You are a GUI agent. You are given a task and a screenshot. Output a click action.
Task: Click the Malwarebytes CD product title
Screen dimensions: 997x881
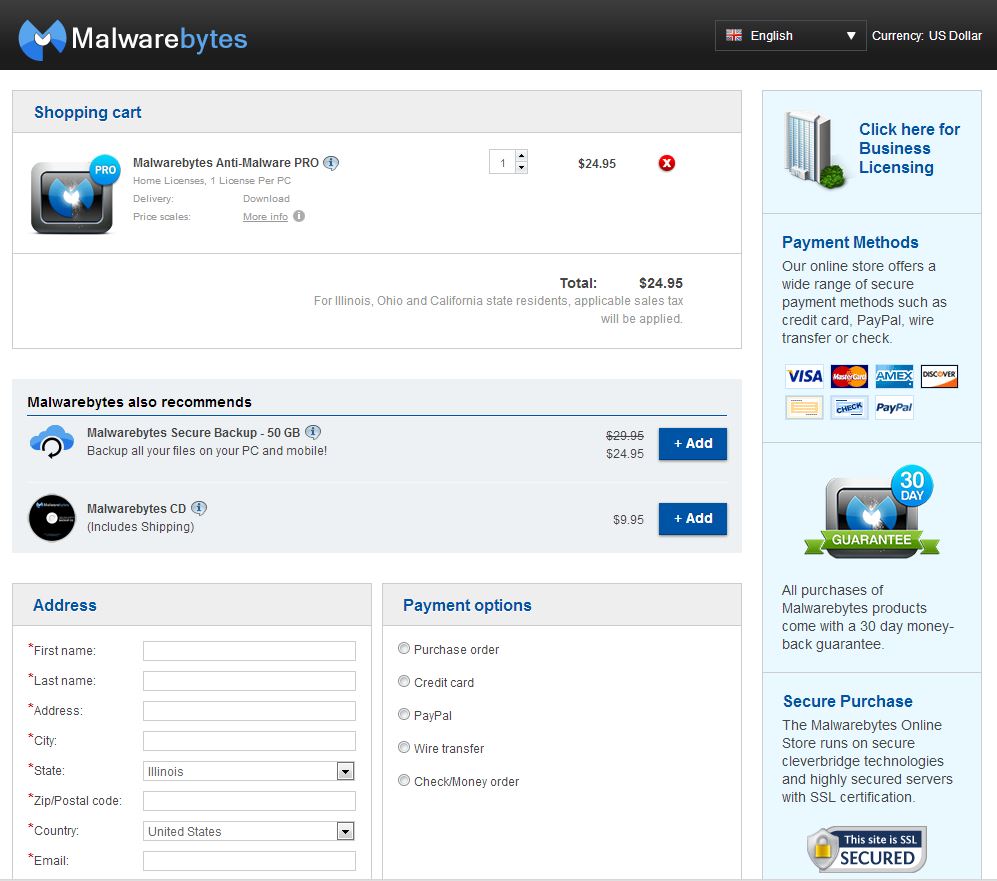point(137,509)
